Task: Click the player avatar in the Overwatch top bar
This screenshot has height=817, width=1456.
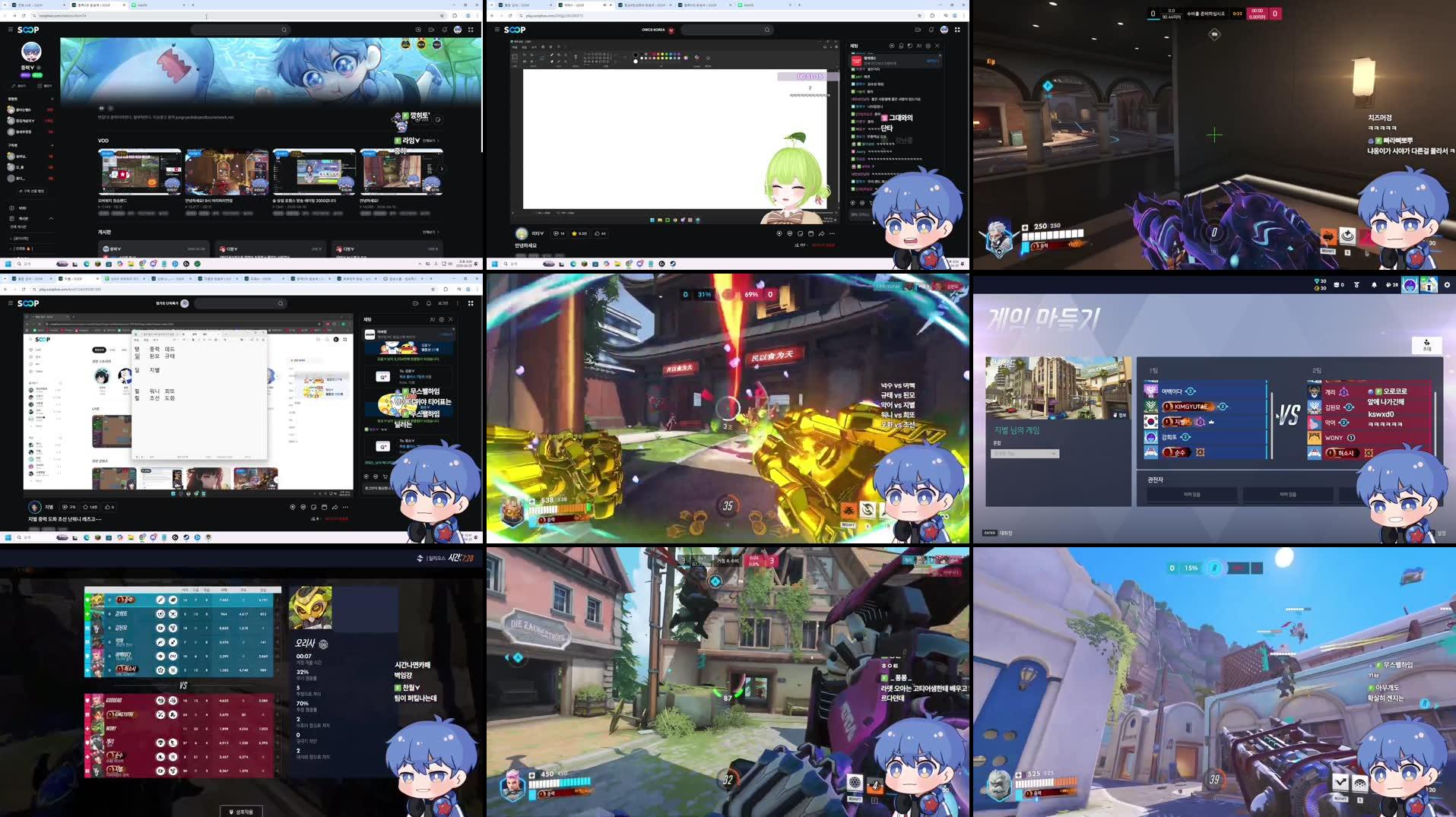Action: [1410, 284]
